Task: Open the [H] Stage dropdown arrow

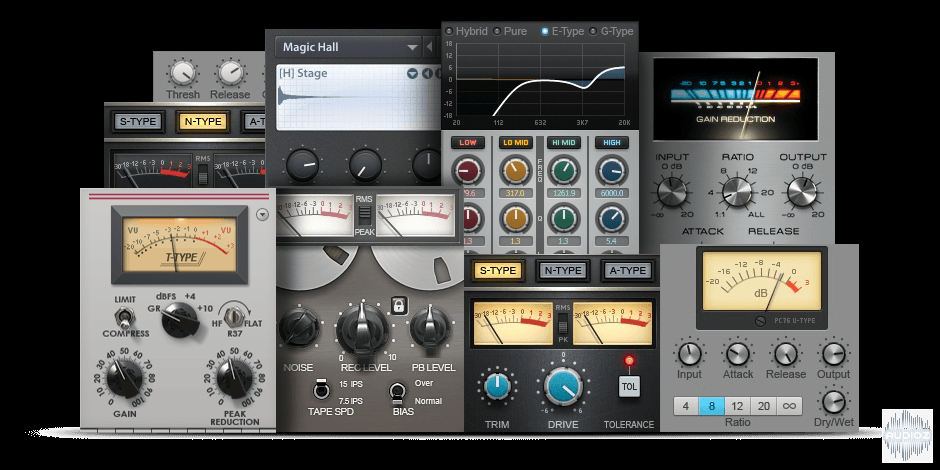Action: pyautogui.click(x=412, y=73)
